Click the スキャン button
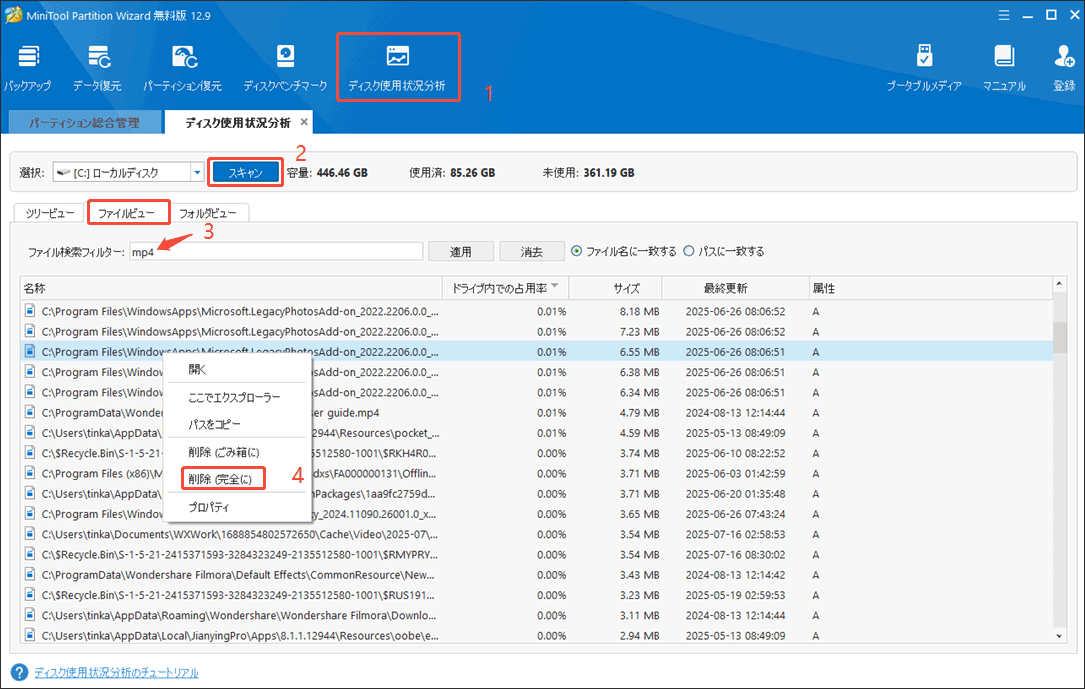This screenshot has width=1085, height=689. coord(246,172)
